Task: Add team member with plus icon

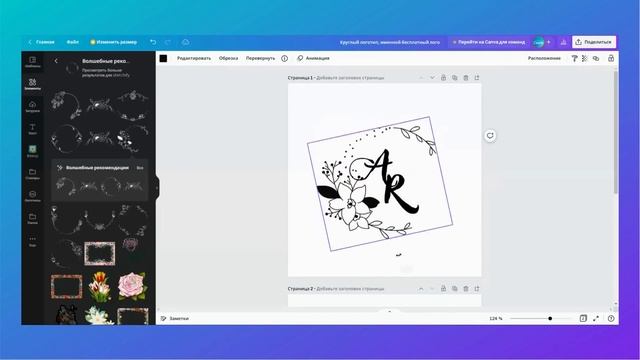Action: (x=549, y=42)
